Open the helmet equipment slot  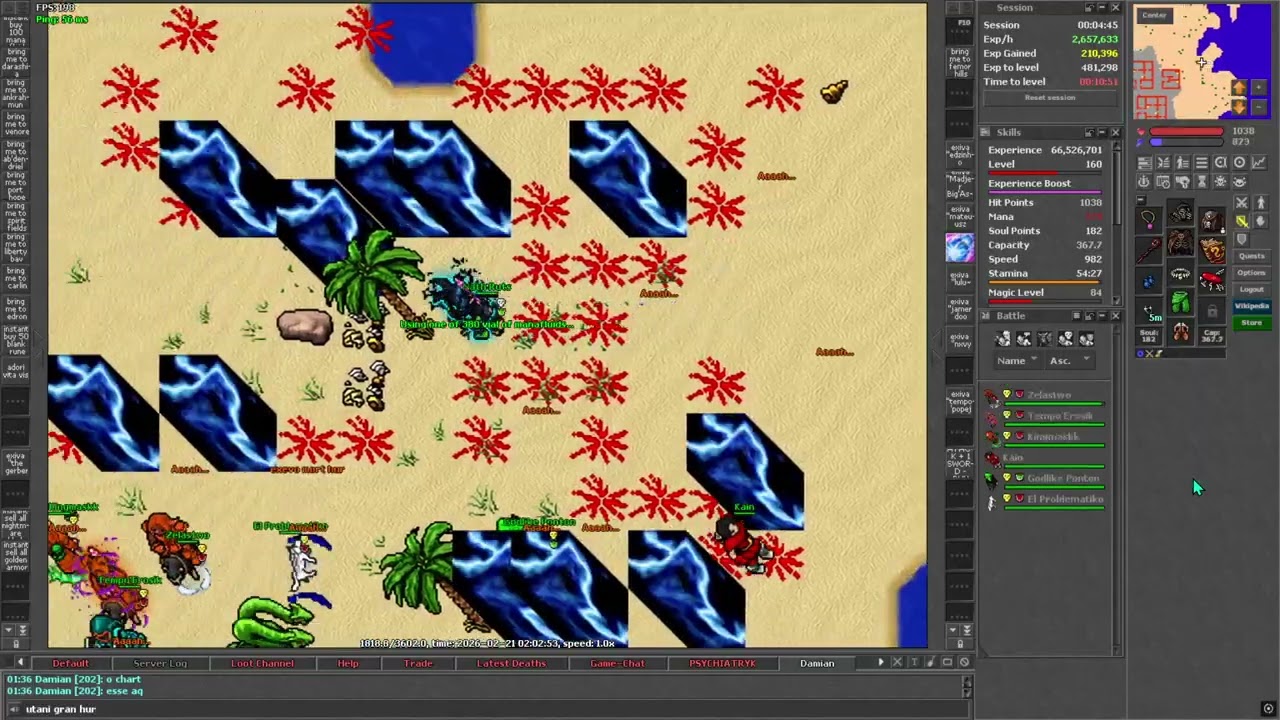[1180, 213]
